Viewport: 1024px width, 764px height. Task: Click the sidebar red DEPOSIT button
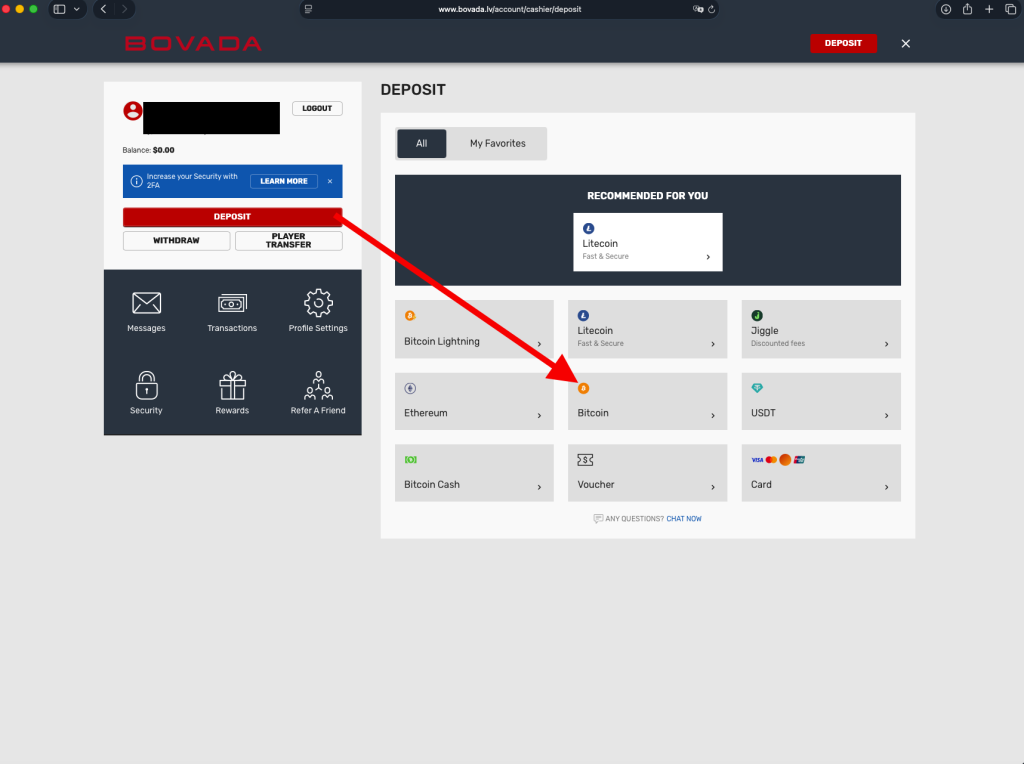(x=232, y=217)
